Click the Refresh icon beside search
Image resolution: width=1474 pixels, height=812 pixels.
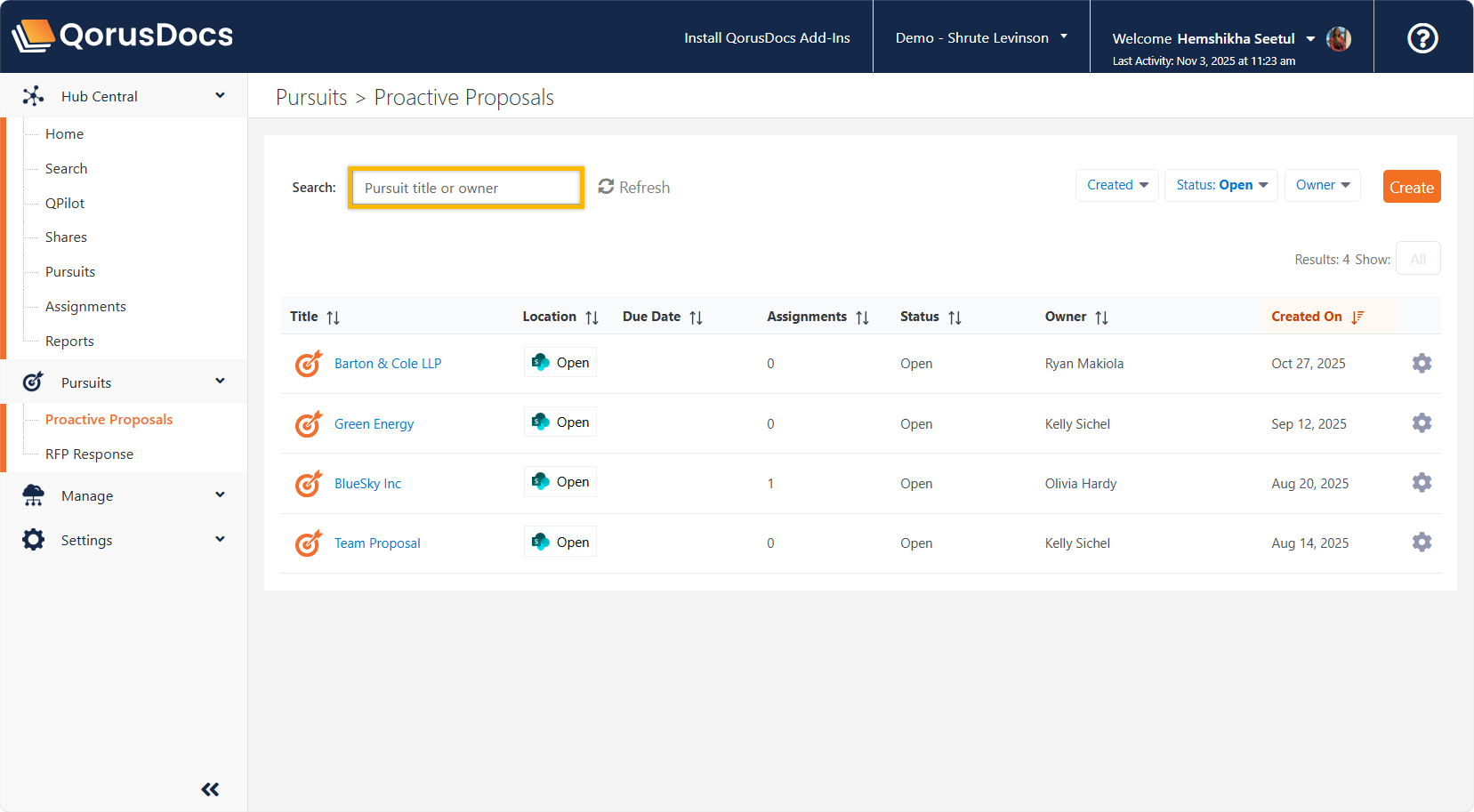pyautogui.click(x=606, y=187)
